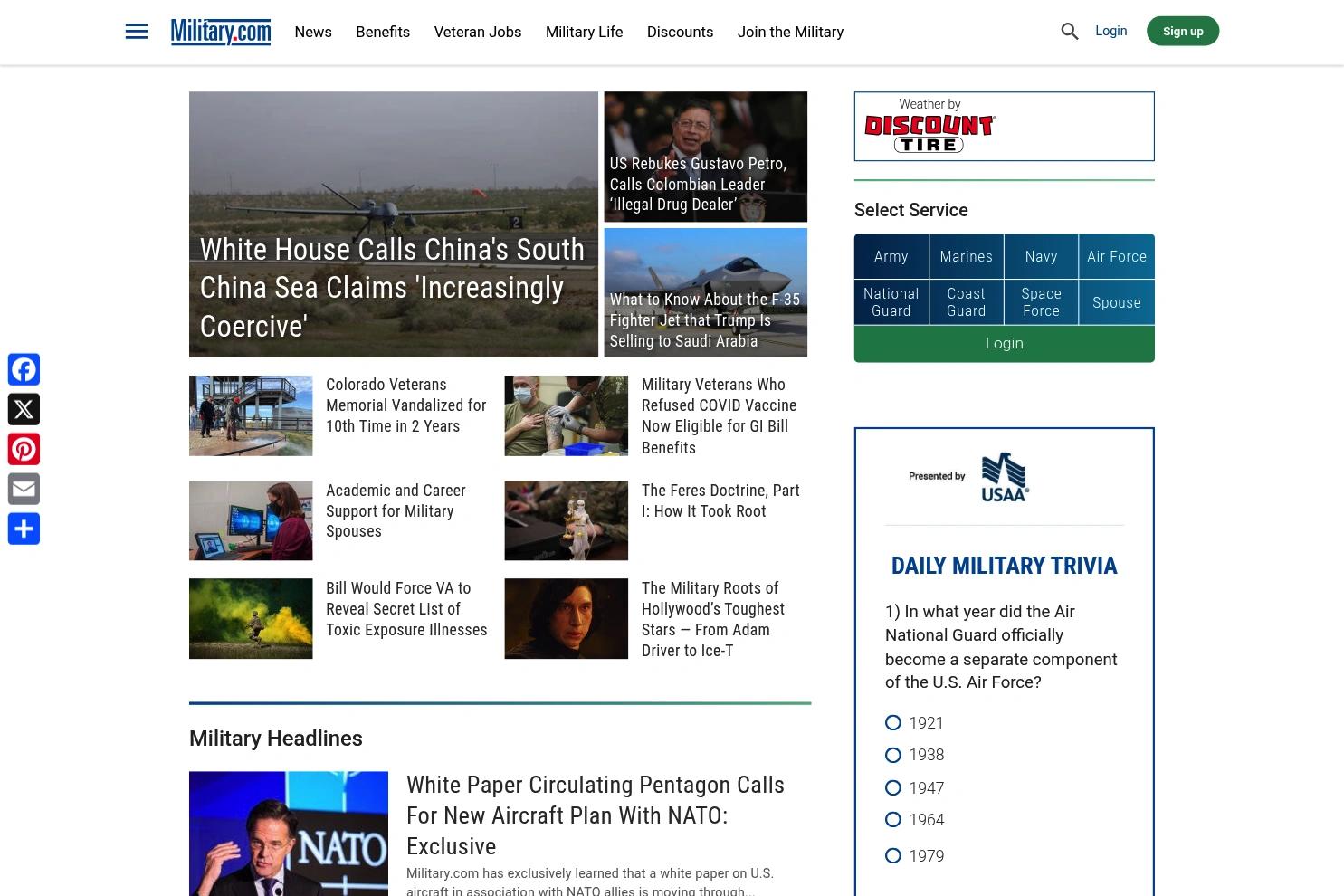
Task: Select the Air Force service button
Action: [1117, 256]
